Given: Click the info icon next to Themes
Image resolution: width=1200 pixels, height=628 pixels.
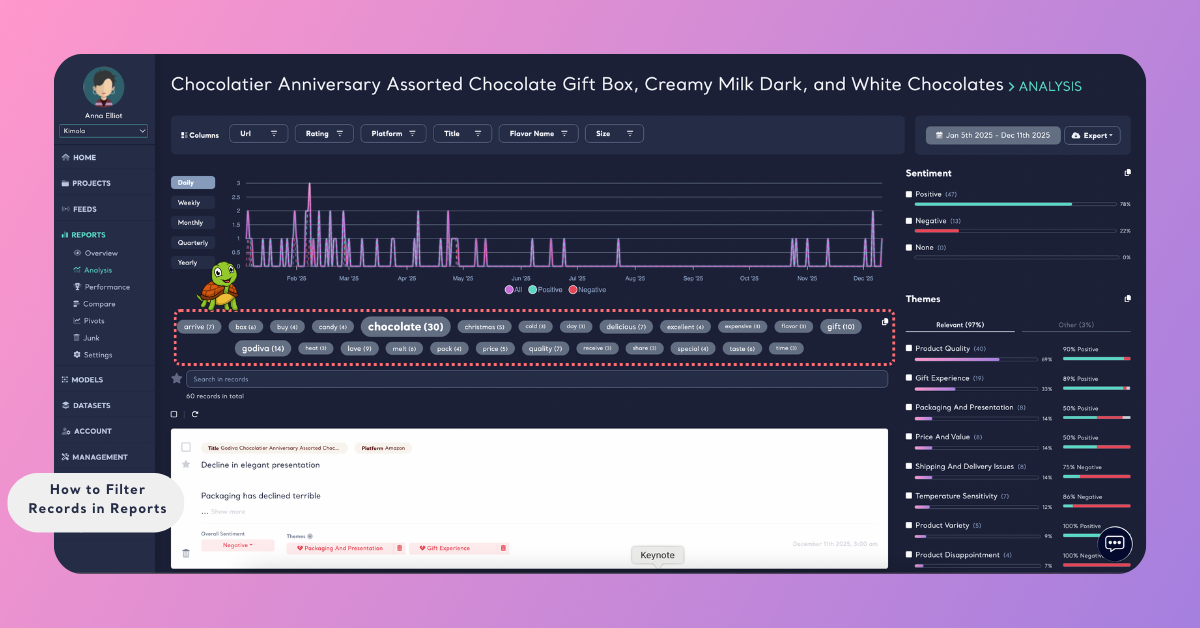Looking at the screenshot, I should pos(310,536).
